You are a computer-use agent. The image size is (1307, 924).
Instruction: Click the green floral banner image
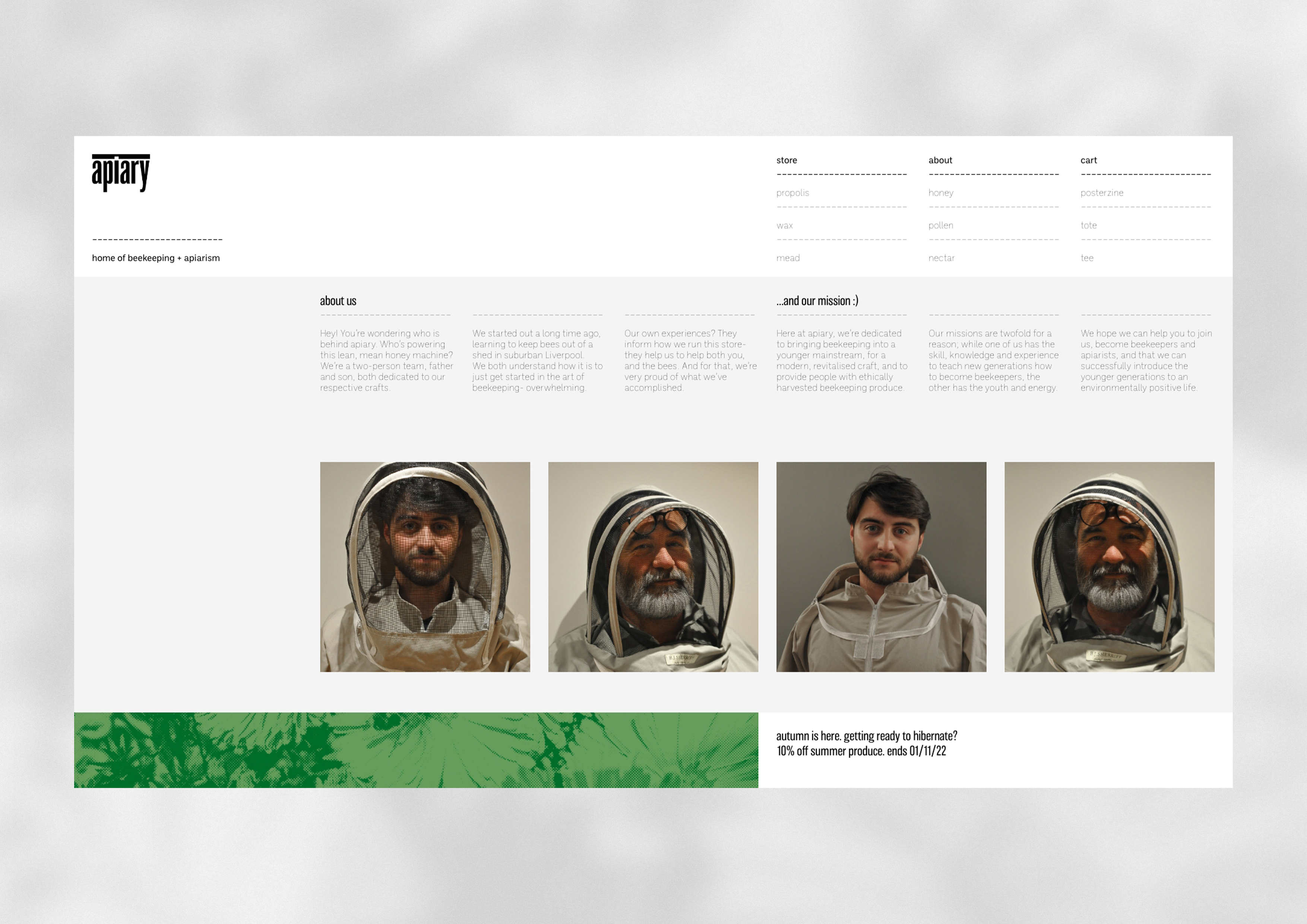tap(415, 750)
